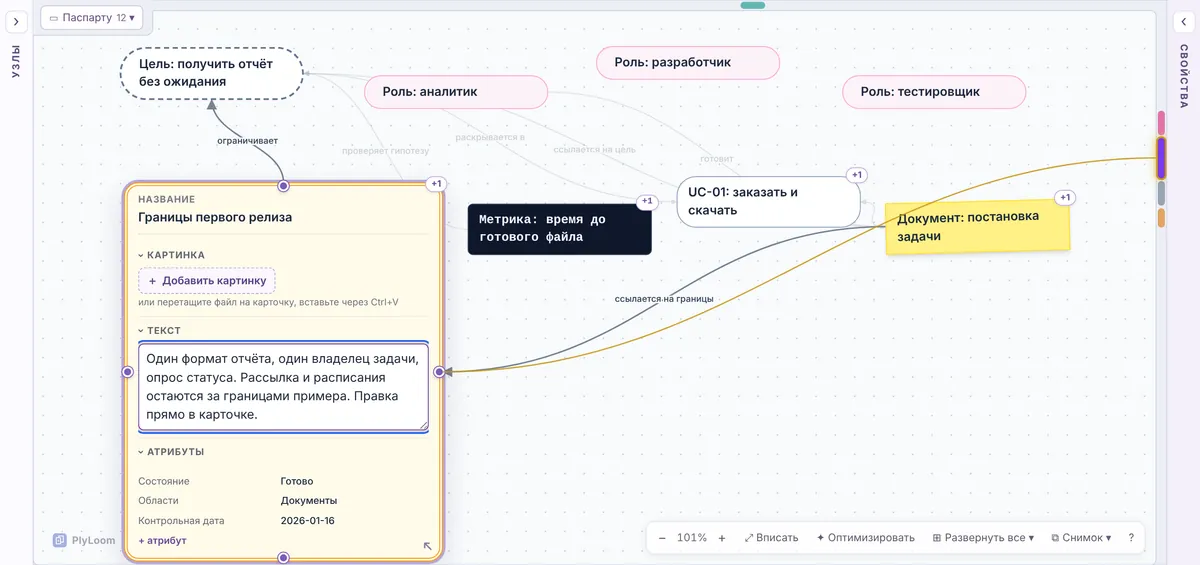Collapse the АТРИБУТЫ section
Viewport: 1200px width, 565px height.
171,452
